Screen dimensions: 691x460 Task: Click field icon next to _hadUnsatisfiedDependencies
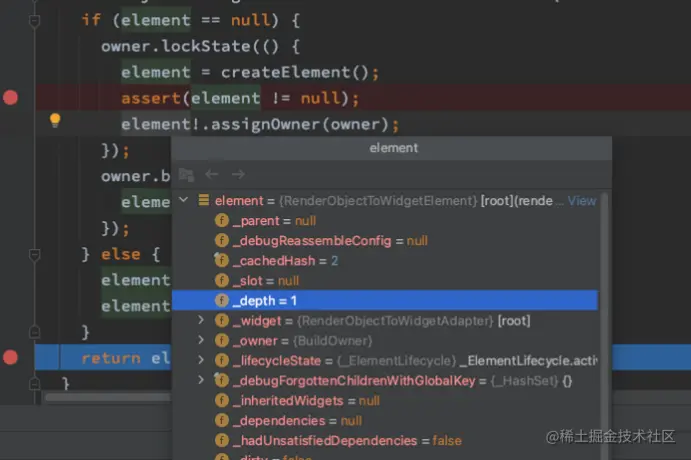click(x=222, y=440)
